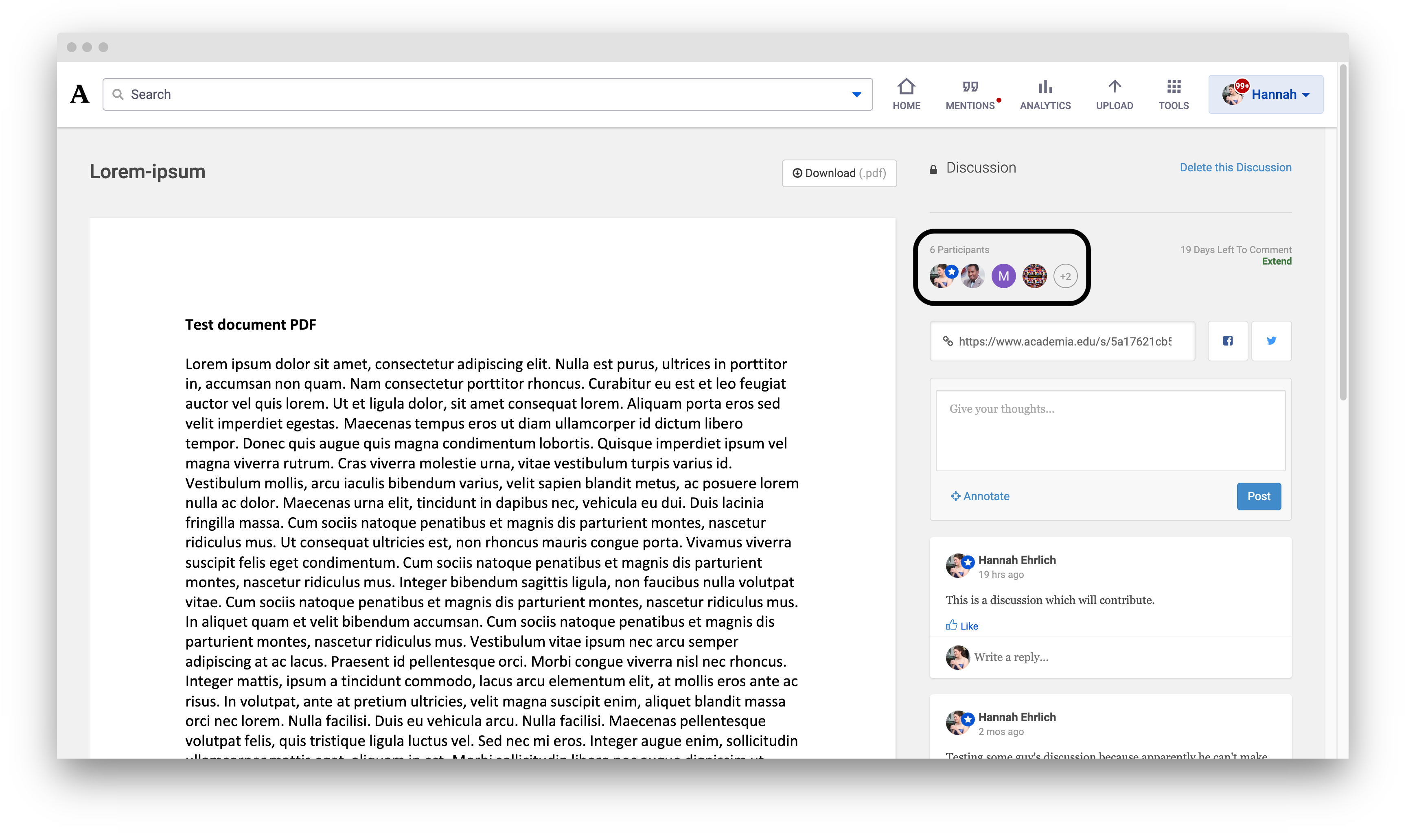The height and width of the screenshot is (840, 1406).
Task: Click the search magnifier icon
Action: coord(118,94)
